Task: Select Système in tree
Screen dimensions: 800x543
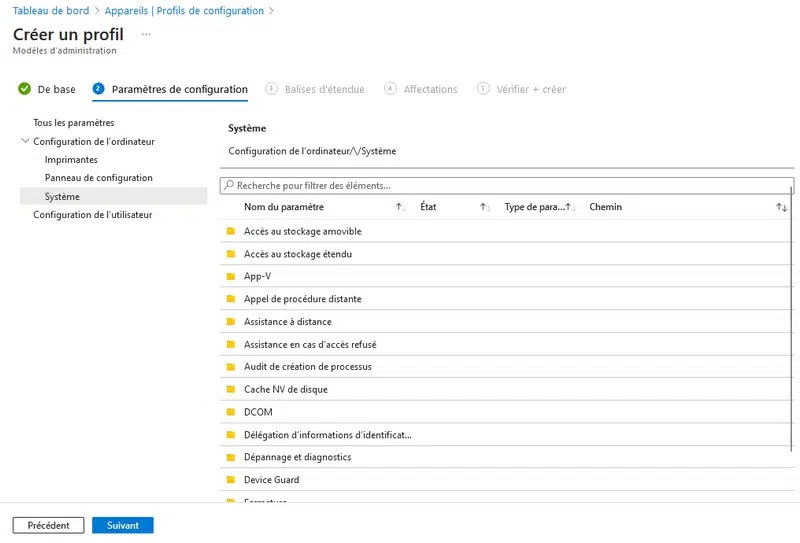Action: [x=113, y=196]
